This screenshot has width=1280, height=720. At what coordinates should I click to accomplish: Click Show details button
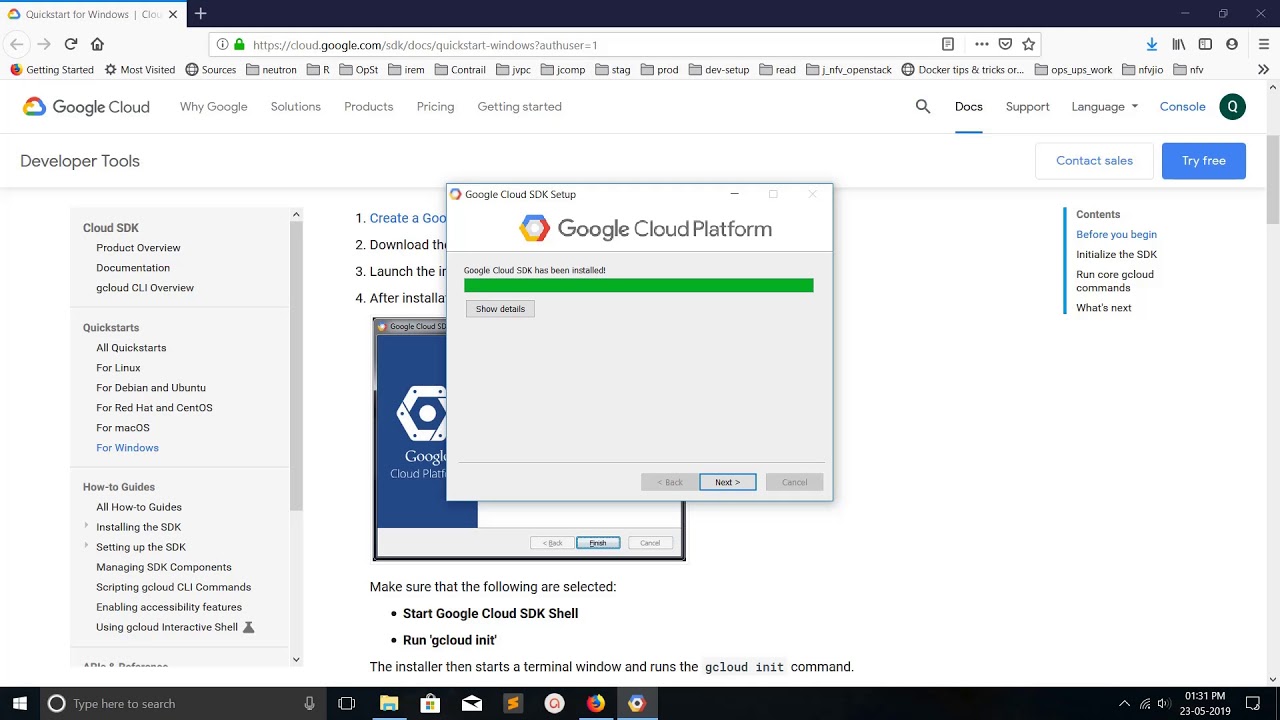click(x=500, y=309)
